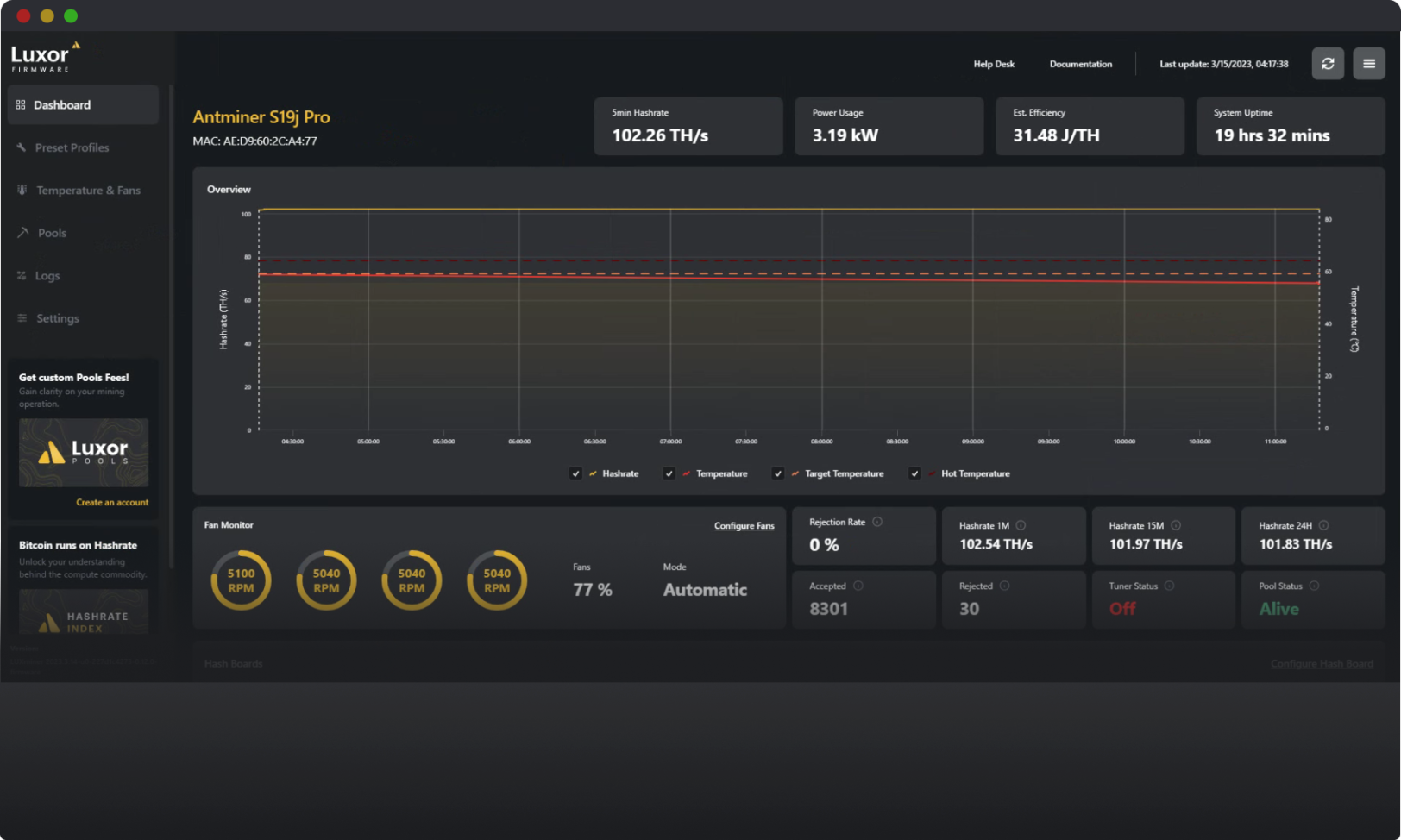Click the 5100 RPM fan gauge
The image size is (1401, 840).
[x=241, y=580]
